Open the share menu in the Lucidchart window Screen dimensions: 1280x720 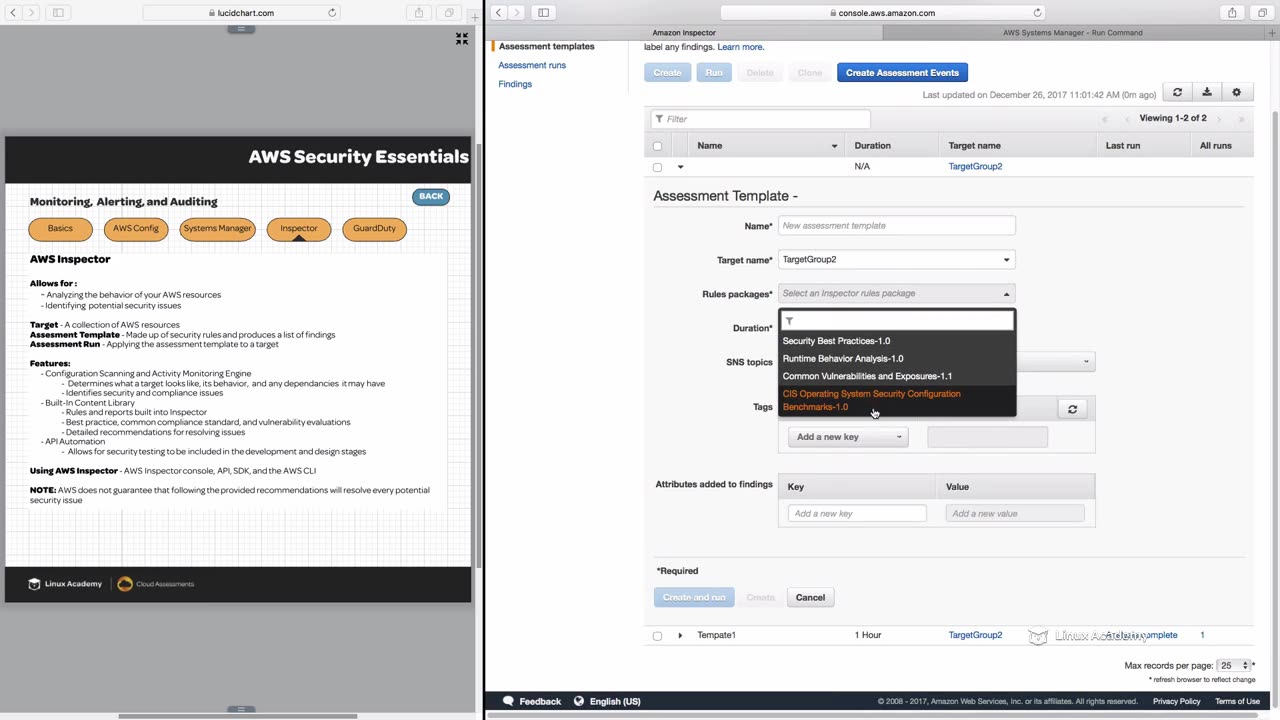(419, 13)
